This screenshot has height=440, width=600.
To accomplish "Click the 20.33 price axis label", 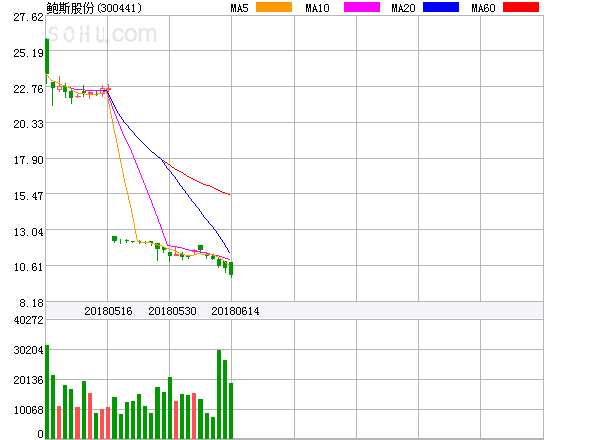I will (29, 124).
